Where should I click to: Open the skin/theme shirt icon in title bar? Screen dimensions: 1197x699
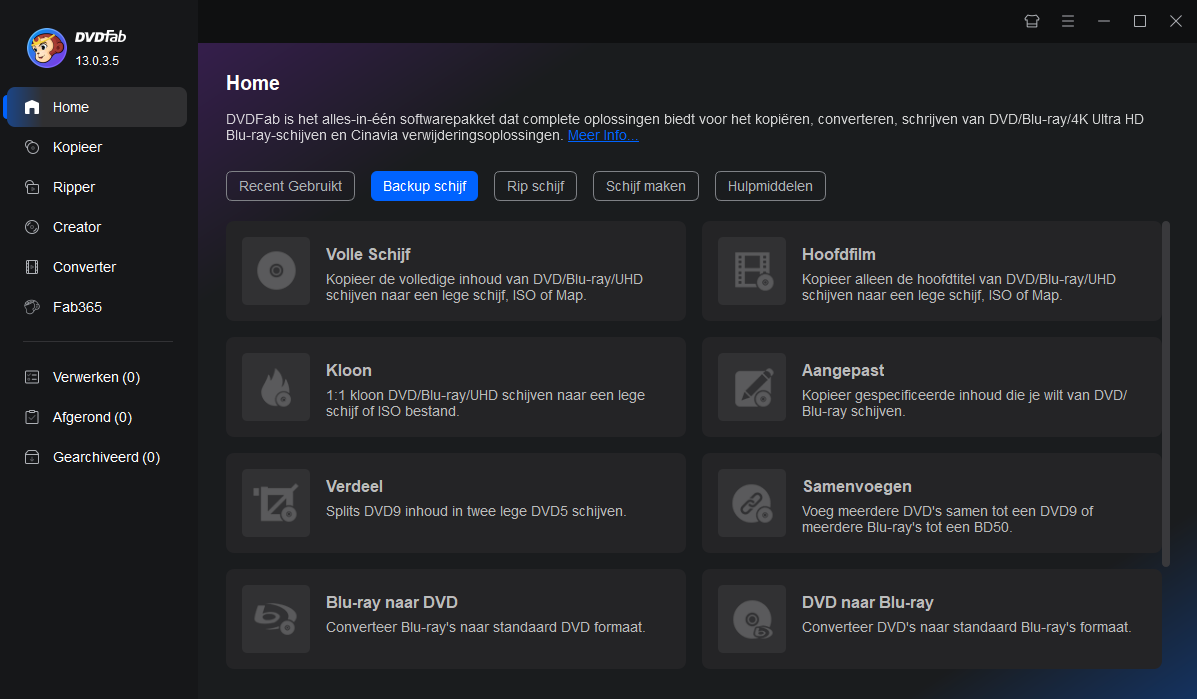tap(1031, 21)
